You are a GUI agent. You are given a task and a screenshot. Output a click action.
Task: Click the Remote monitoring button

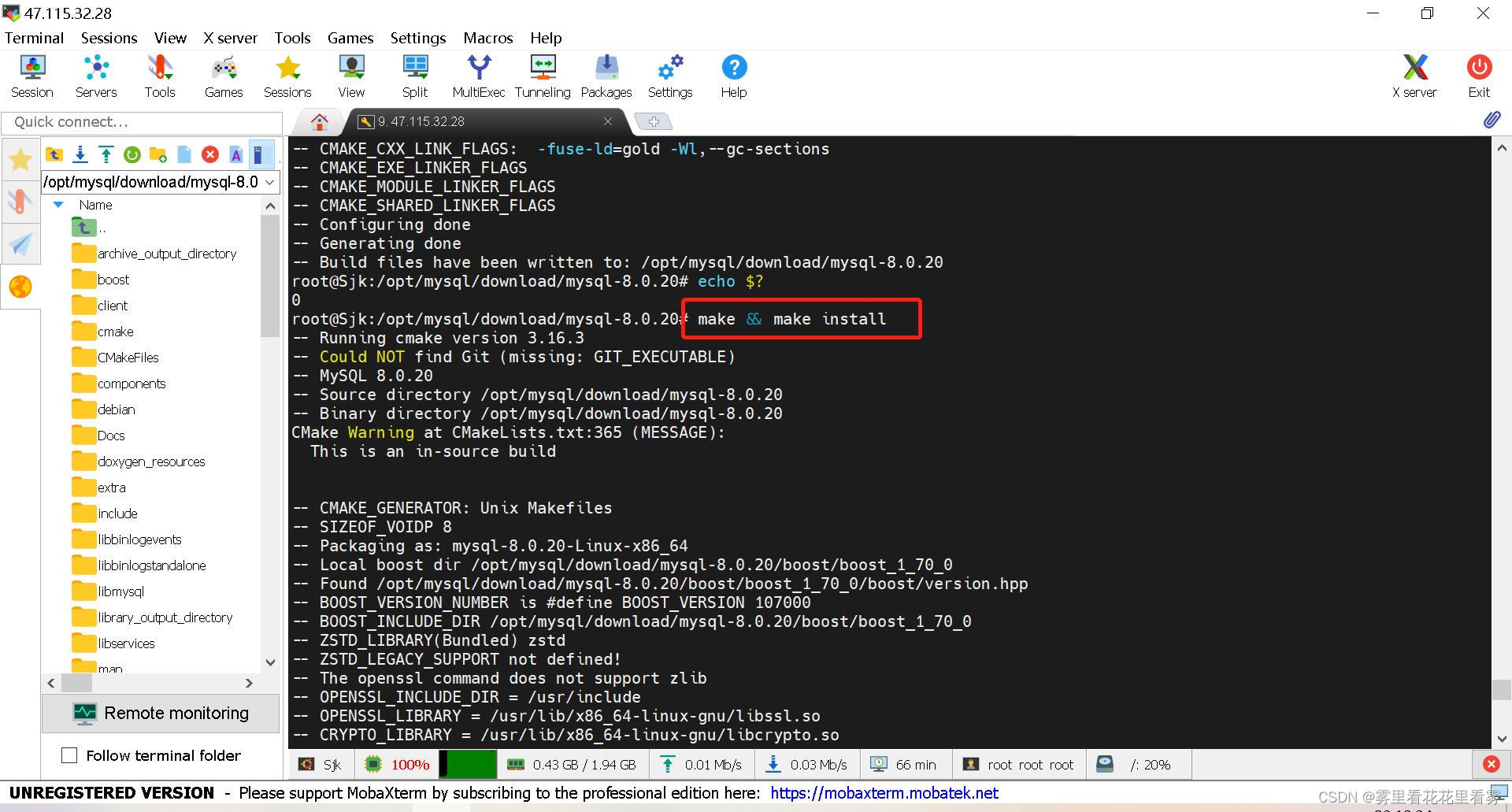tap(161, 714)
